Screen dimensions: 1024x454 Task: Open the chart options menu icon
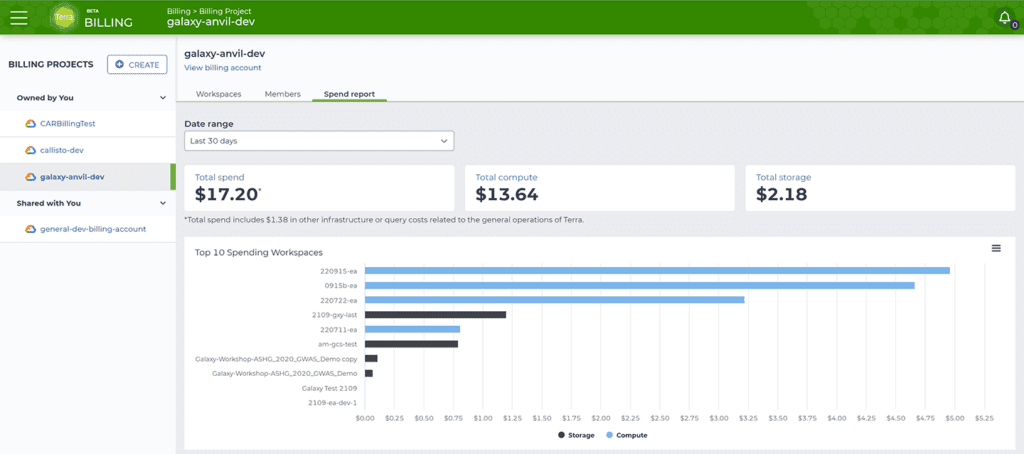996,248
